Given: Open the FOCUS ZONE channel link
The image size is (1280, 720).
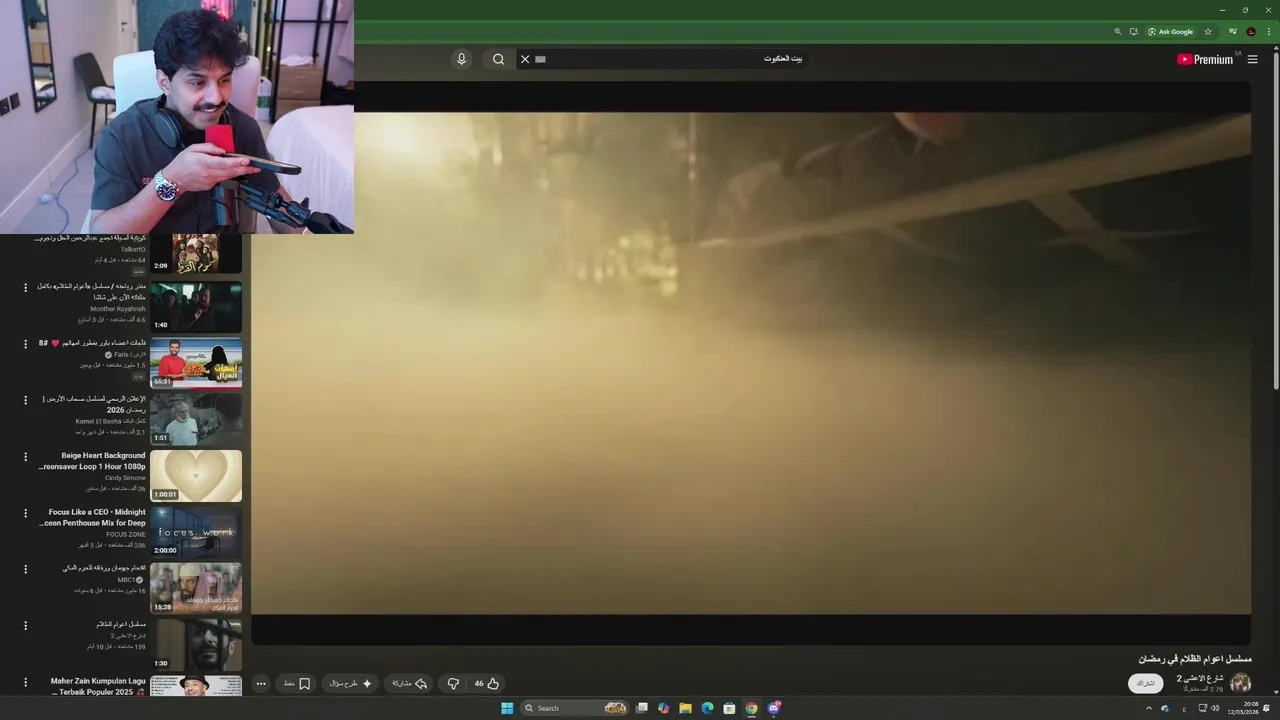Looking at the screenshot, I should tap(126, 534).
